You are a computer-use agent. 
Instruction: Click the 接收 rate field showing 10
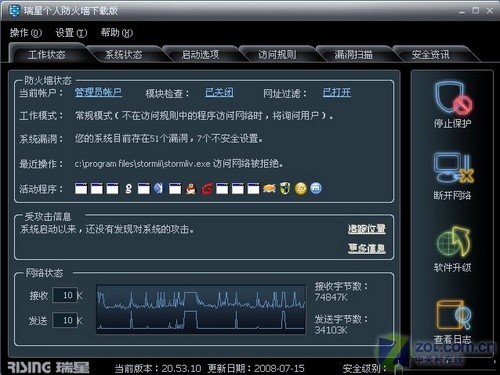tap(65, 295)
